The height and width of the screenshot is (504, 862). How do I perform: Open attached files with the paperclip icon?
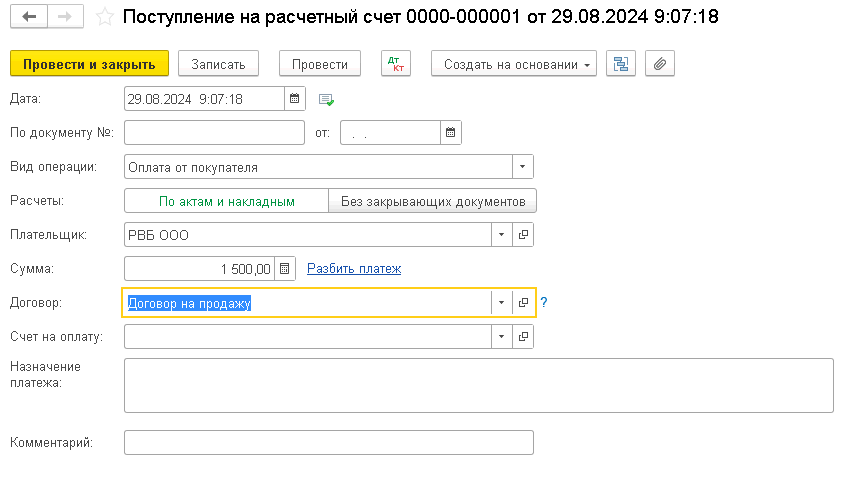click(660, 64)
